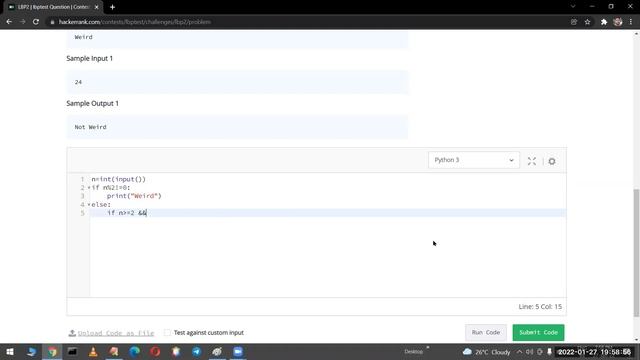Select the LBP2 lbptest Question tab
This screenshot has height=360, width=640.
[53, 7]
